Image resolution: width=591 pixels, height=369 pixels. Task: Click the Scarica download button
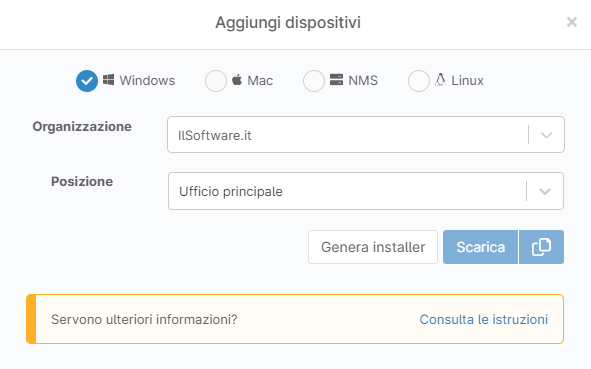(x=480, y=247)
